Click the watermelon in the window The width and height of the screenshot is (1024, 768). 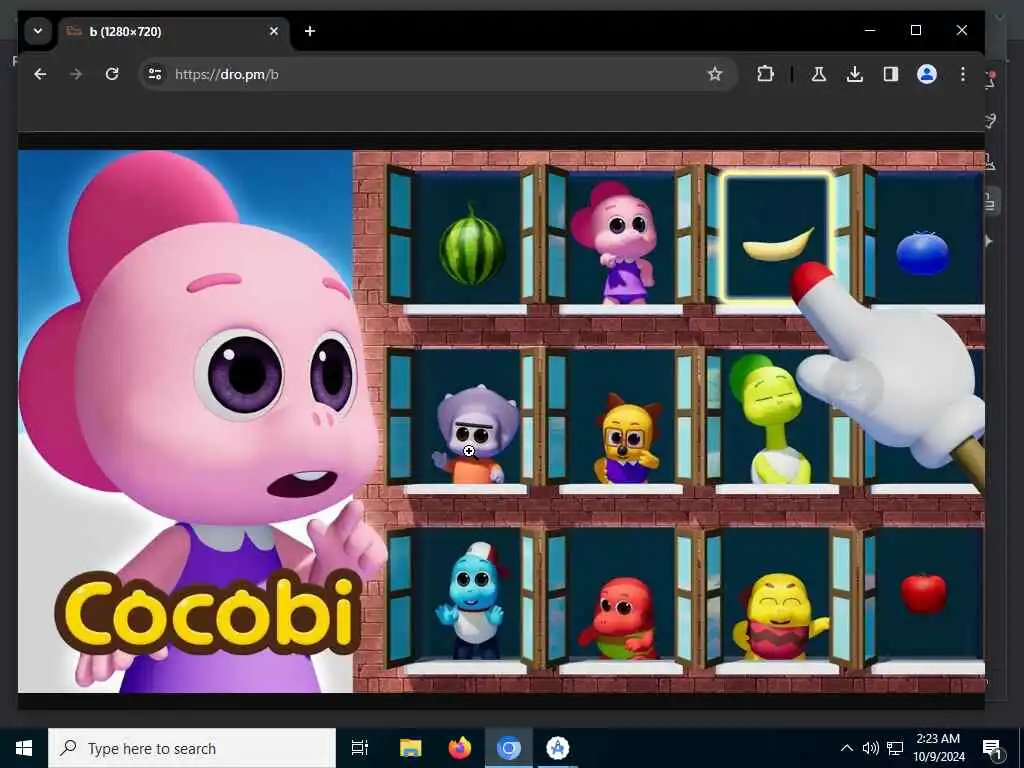pos(472,246)
